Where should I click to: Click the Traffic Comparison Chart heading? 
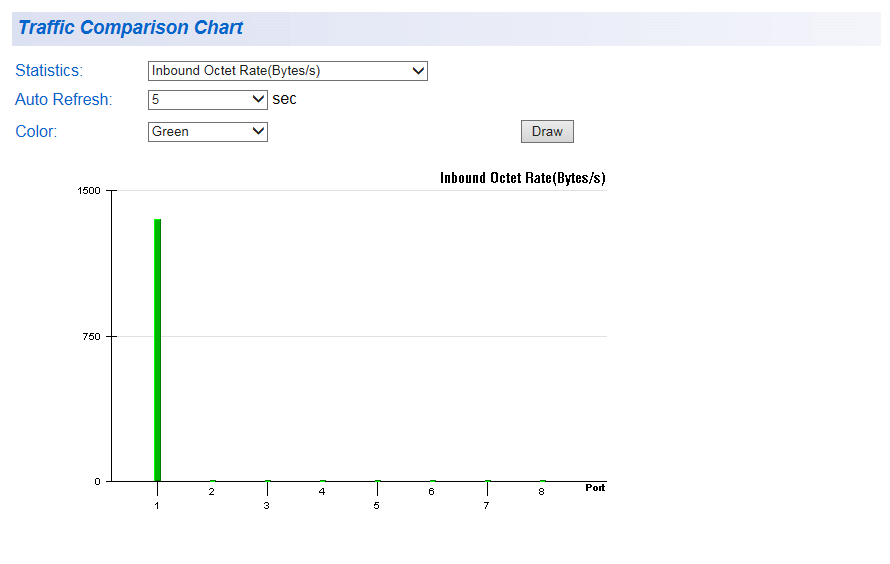131,27
